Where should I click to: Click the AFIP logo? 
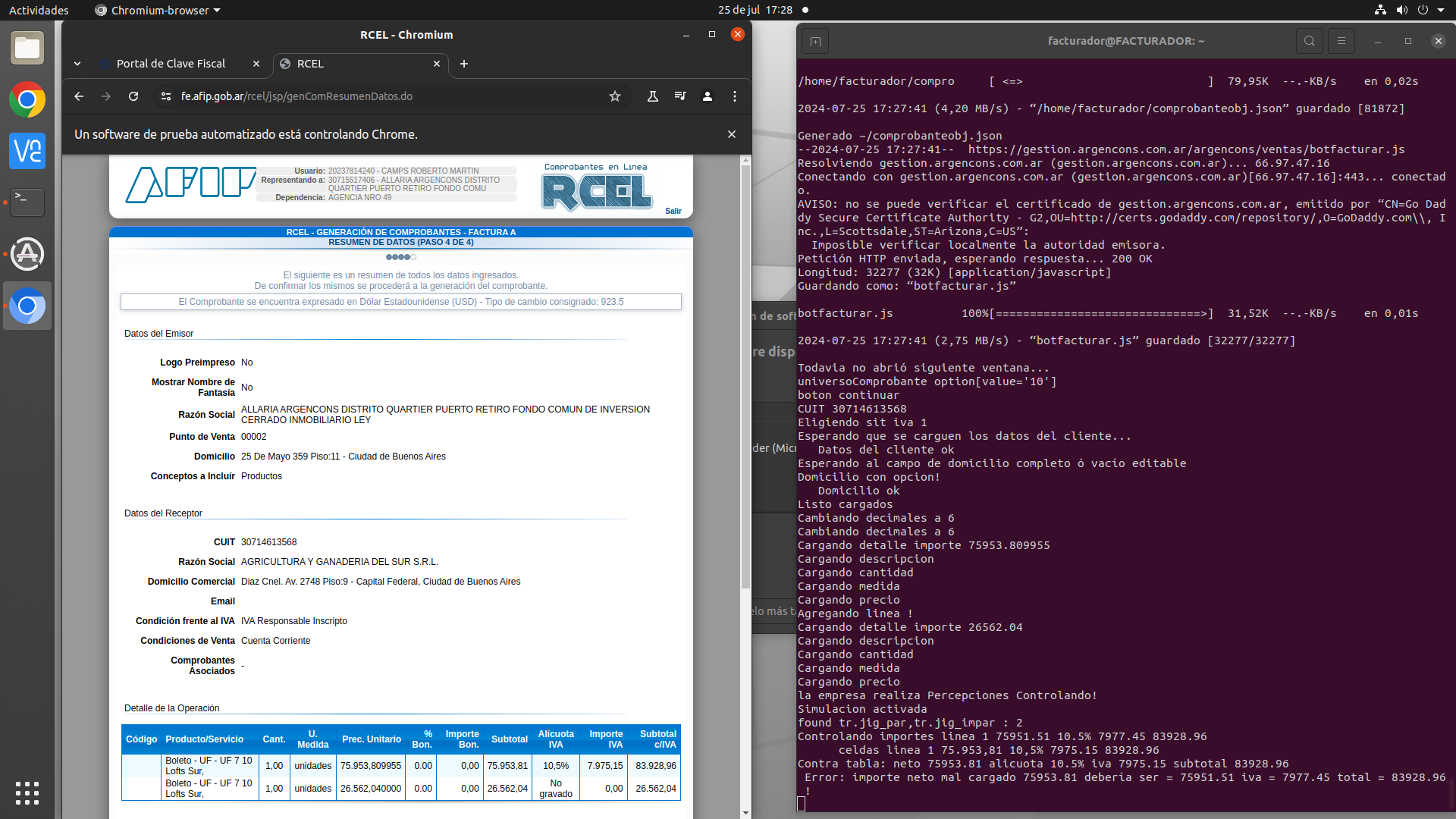(x=190, y=184)
